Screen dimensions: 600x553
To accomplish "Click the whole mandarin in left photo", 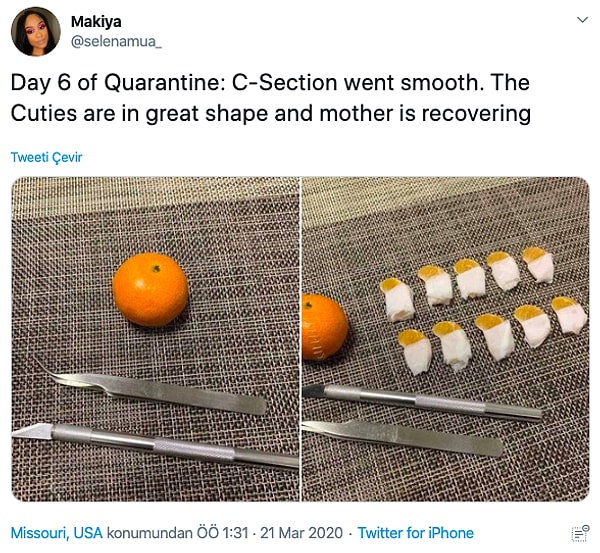I will [x=151, y=290].
